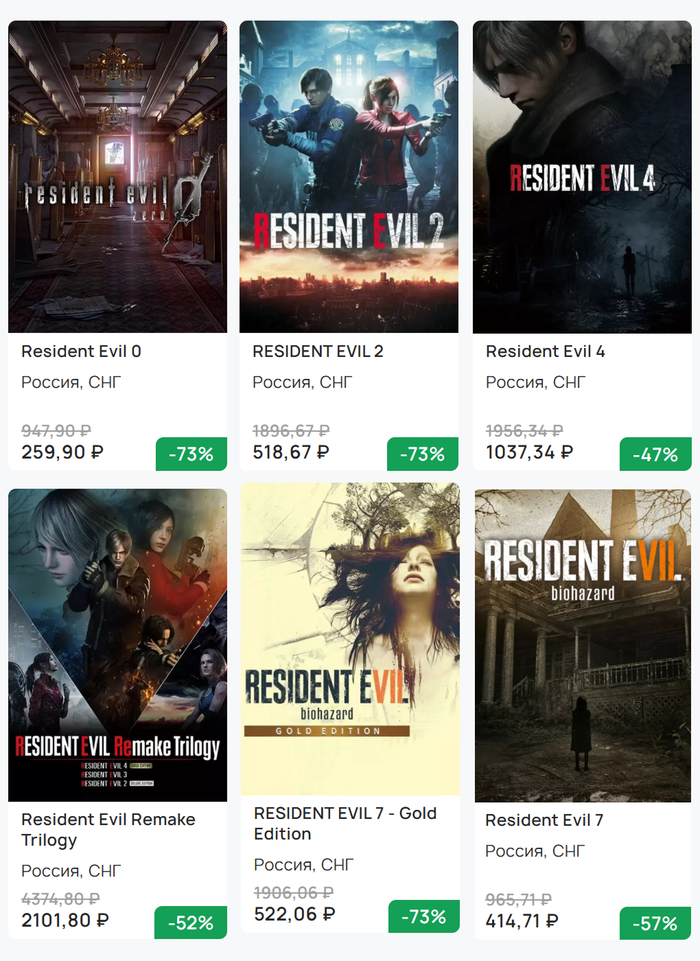Click RESIDENT EVIL 7 - Gold Edition title

coord(345,823)
